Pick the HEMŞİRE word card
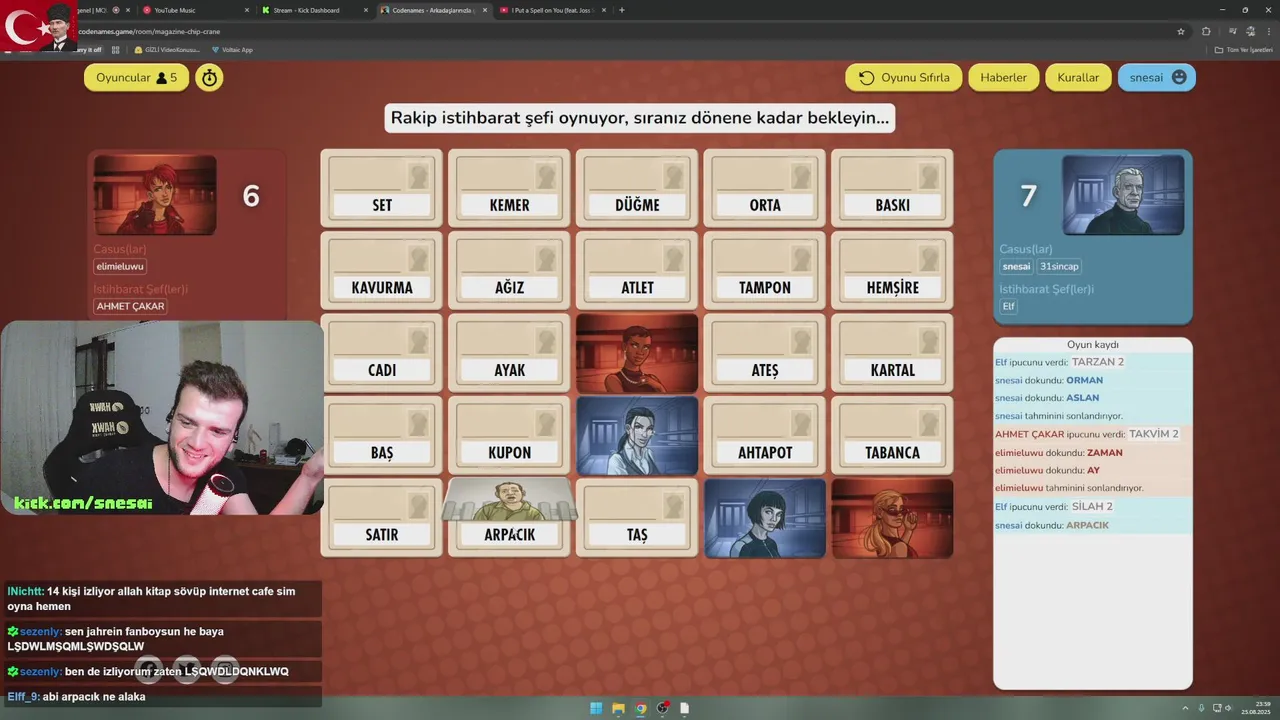This screenshot has height=720, width=1280. pos(892,271)
